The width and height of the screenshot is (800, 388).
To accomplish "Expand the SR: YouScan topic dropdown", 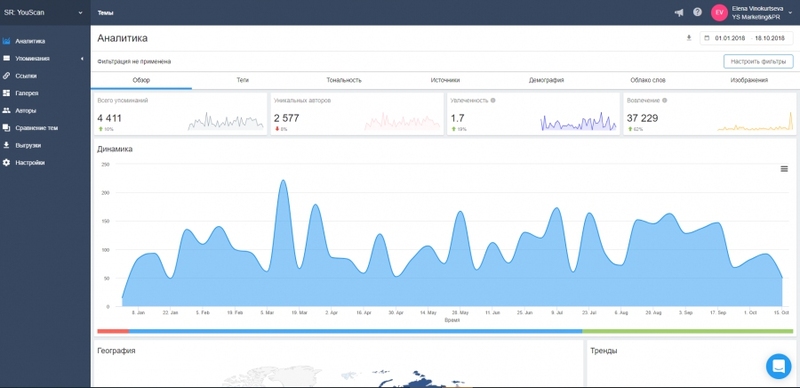I will point(80,13).
